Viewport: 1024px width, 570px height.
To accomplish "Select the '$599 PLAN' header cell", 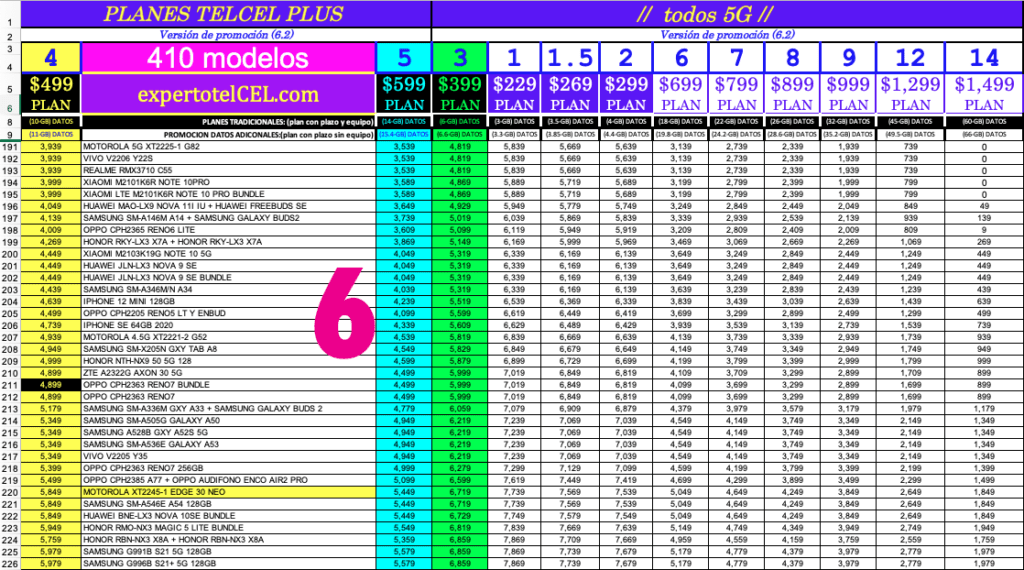I will click(x=404, y=94).
